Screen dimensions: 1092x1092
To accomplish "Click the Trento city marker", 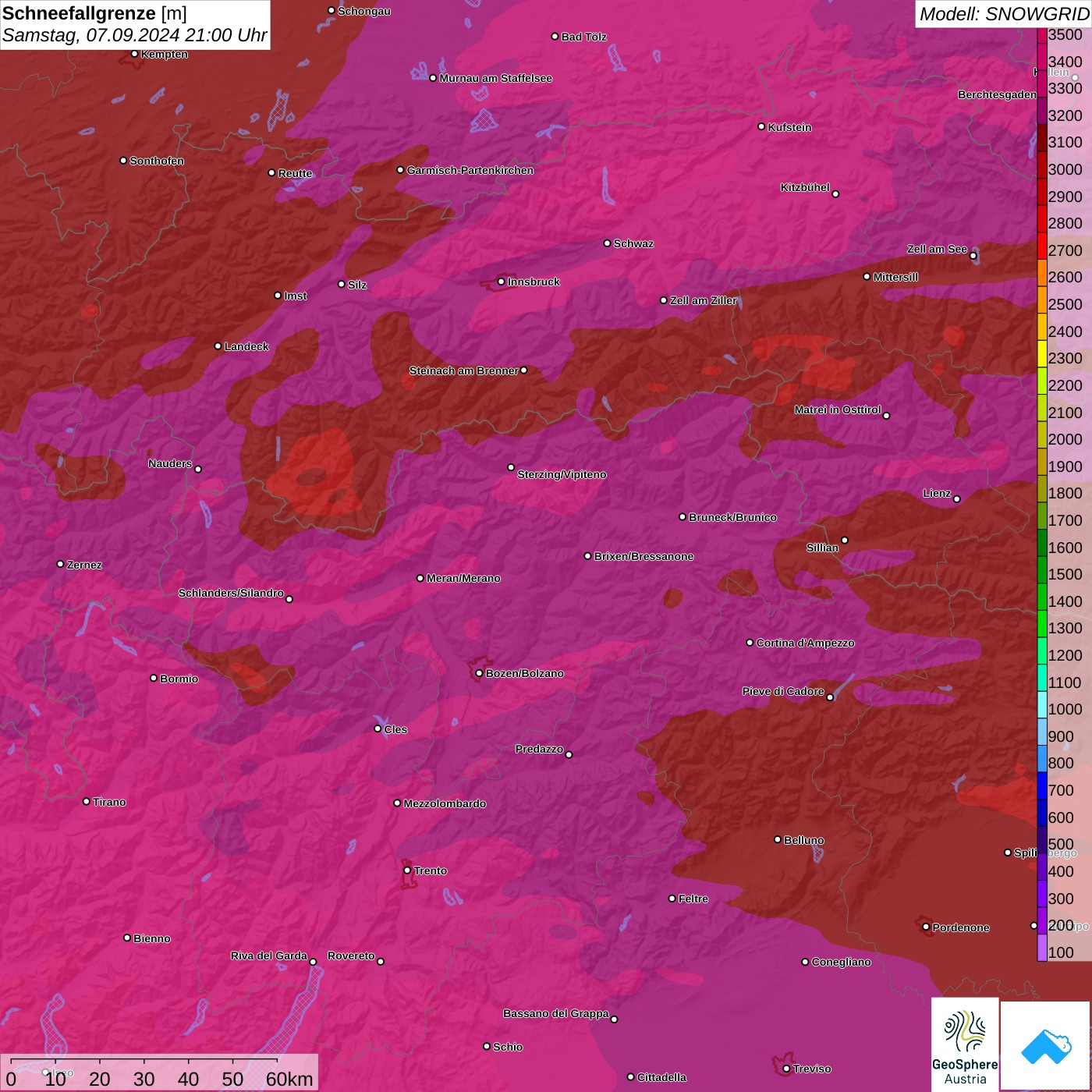I will tap(407, 870).
